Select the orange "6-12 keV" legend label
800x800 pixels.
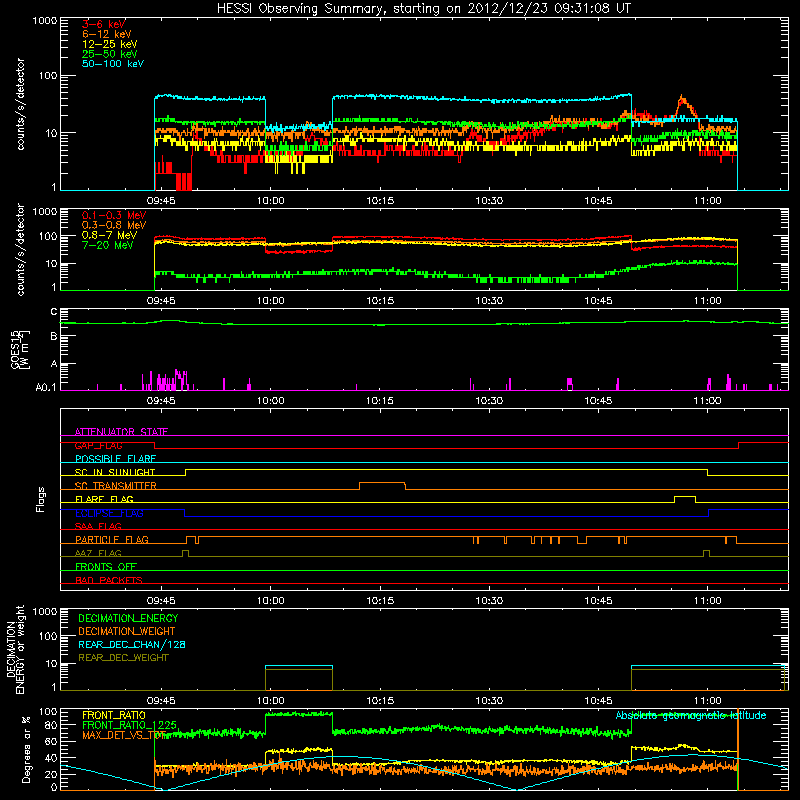point(106,34)
